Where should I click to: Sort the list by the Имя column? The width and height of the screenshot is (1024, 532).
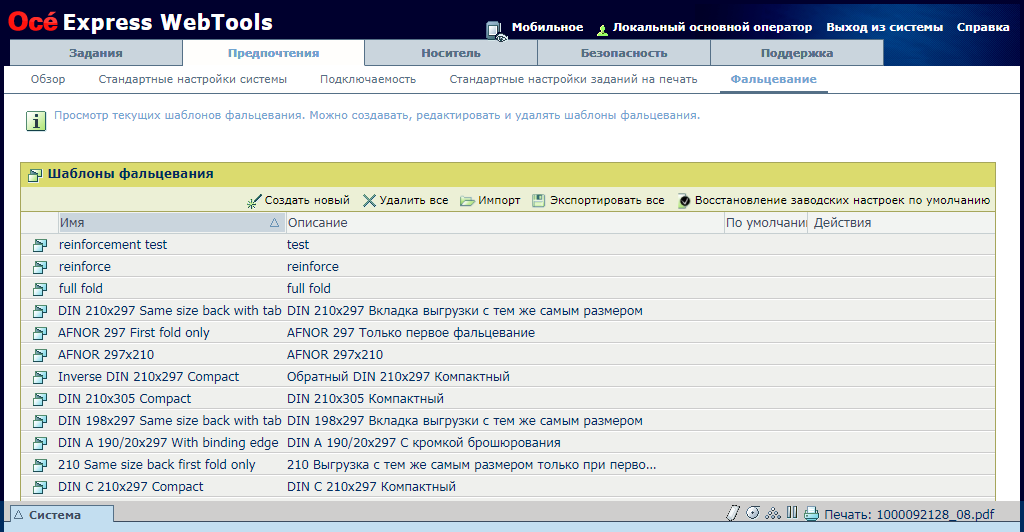coord(171,223)
